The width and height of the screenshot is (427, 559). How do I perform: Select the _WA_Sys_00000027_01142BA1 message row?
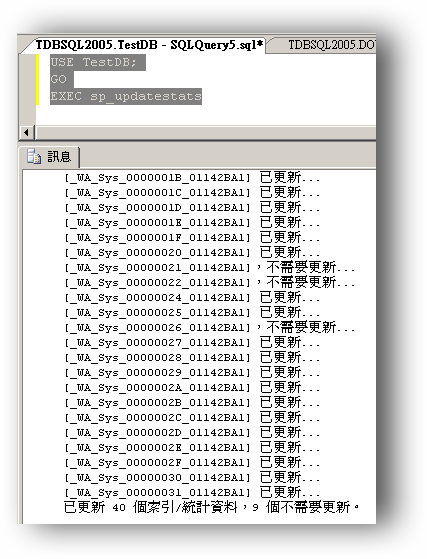tap(192, 343)
